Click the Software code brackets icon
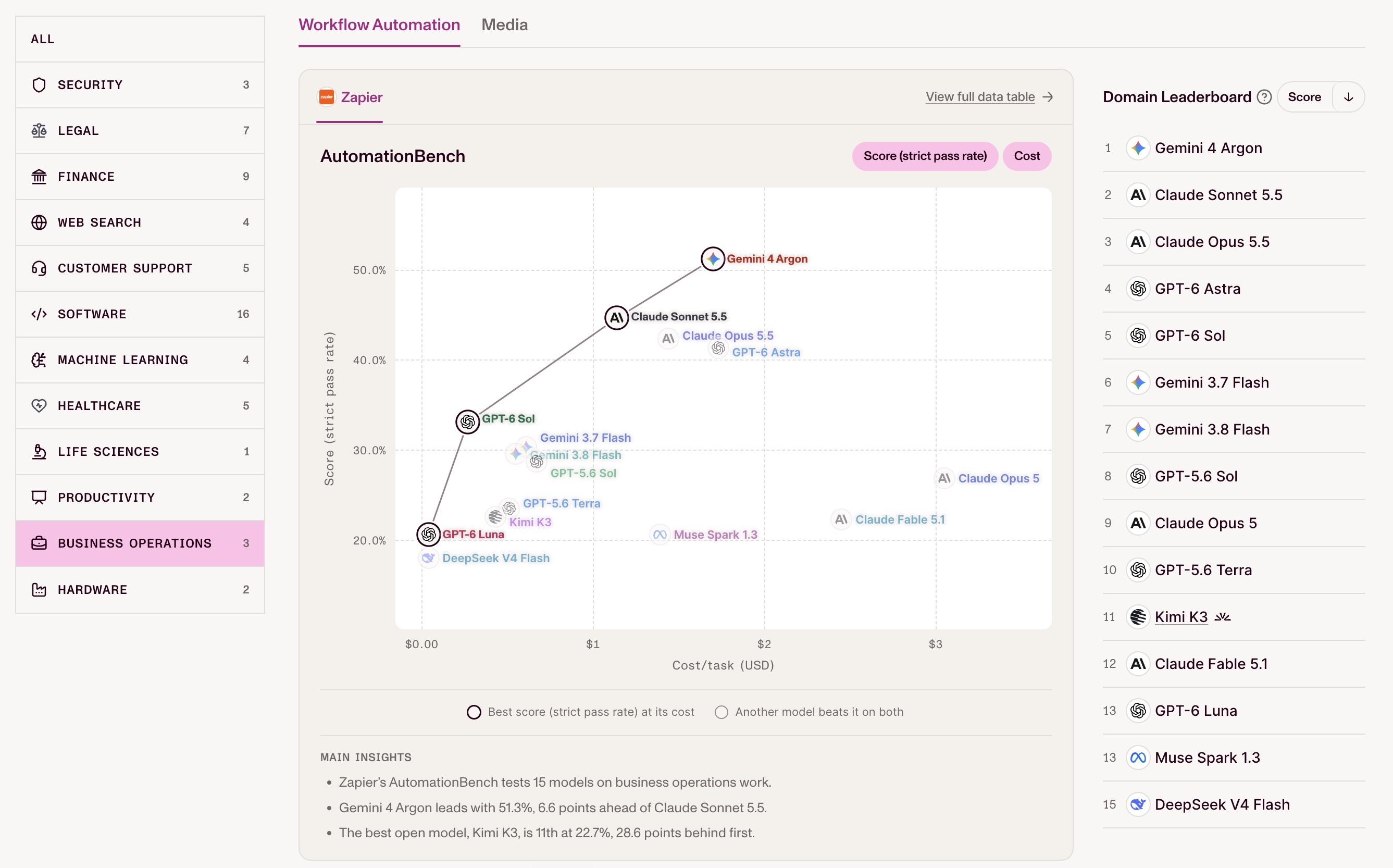Viewport: 1393px width, 868px height. click(x=39, y=314)
